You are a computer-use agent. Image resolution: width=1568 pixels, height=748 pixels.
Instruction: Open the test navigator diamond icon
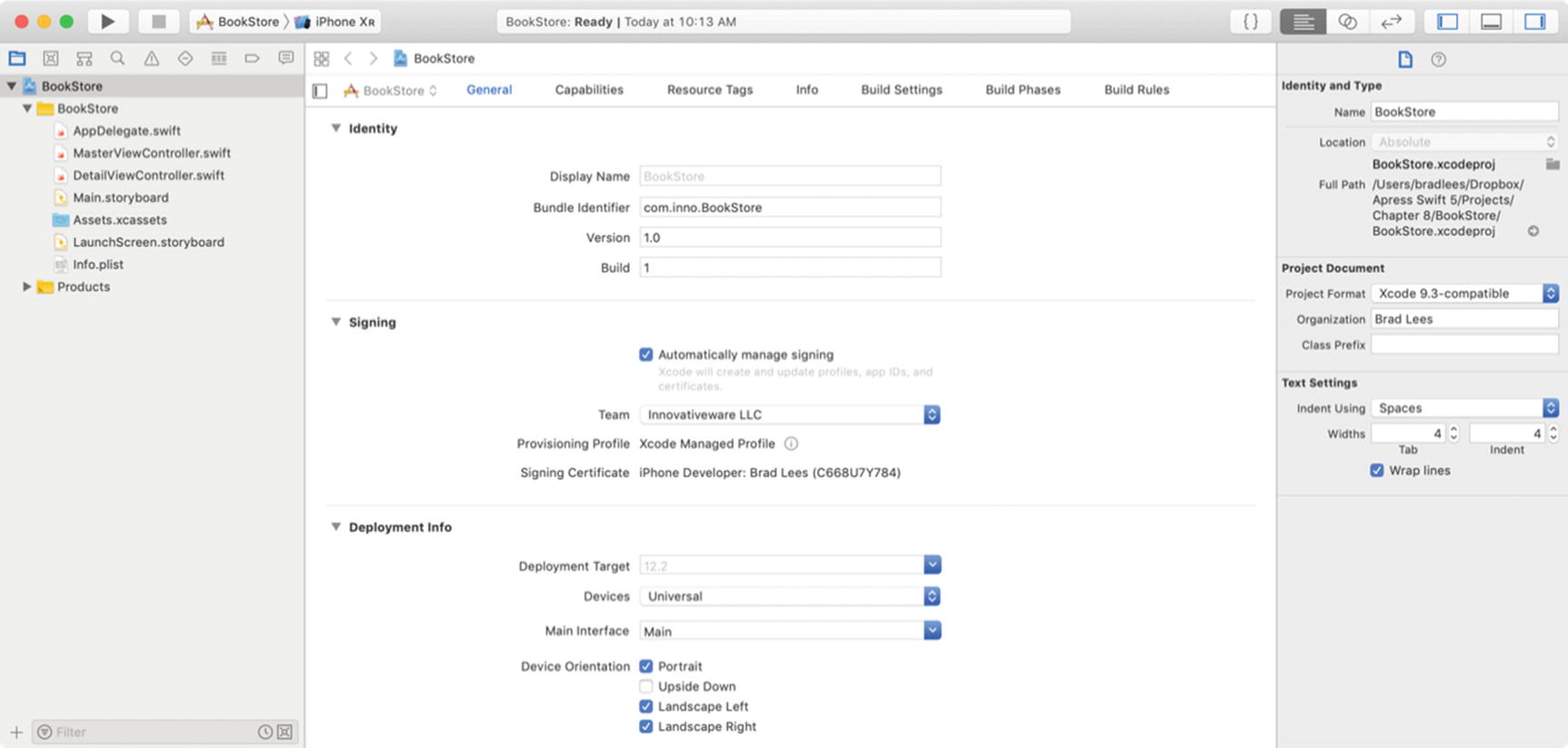coord(185,58)
